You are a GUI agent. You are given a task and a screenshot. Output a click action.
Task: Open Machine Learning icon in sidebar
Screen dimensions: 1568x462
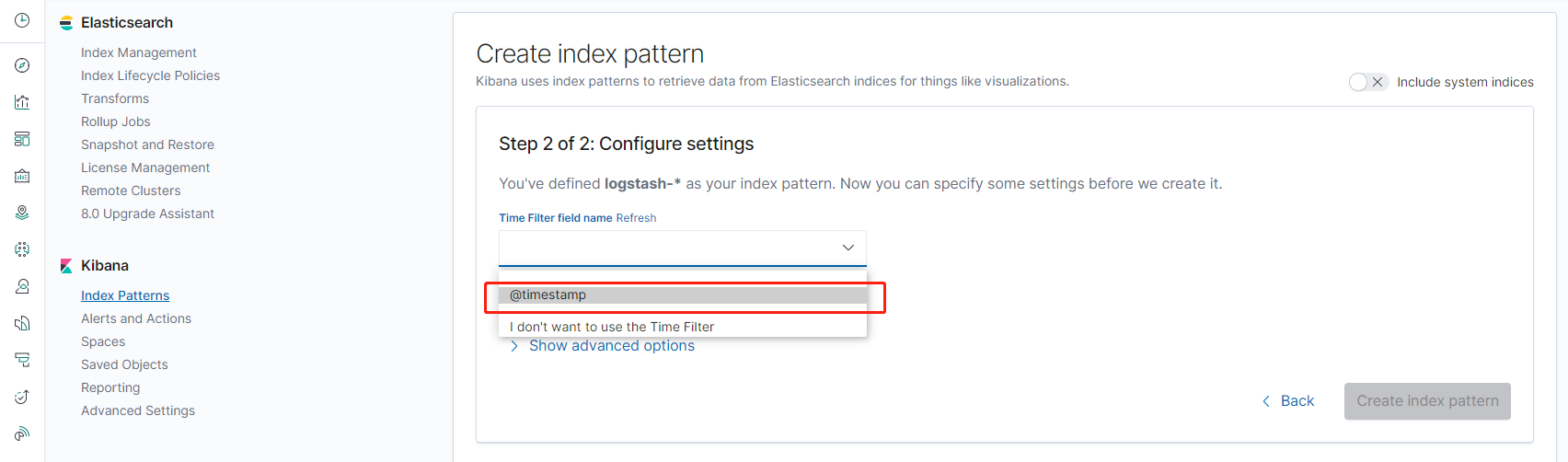tap(22, 249)
